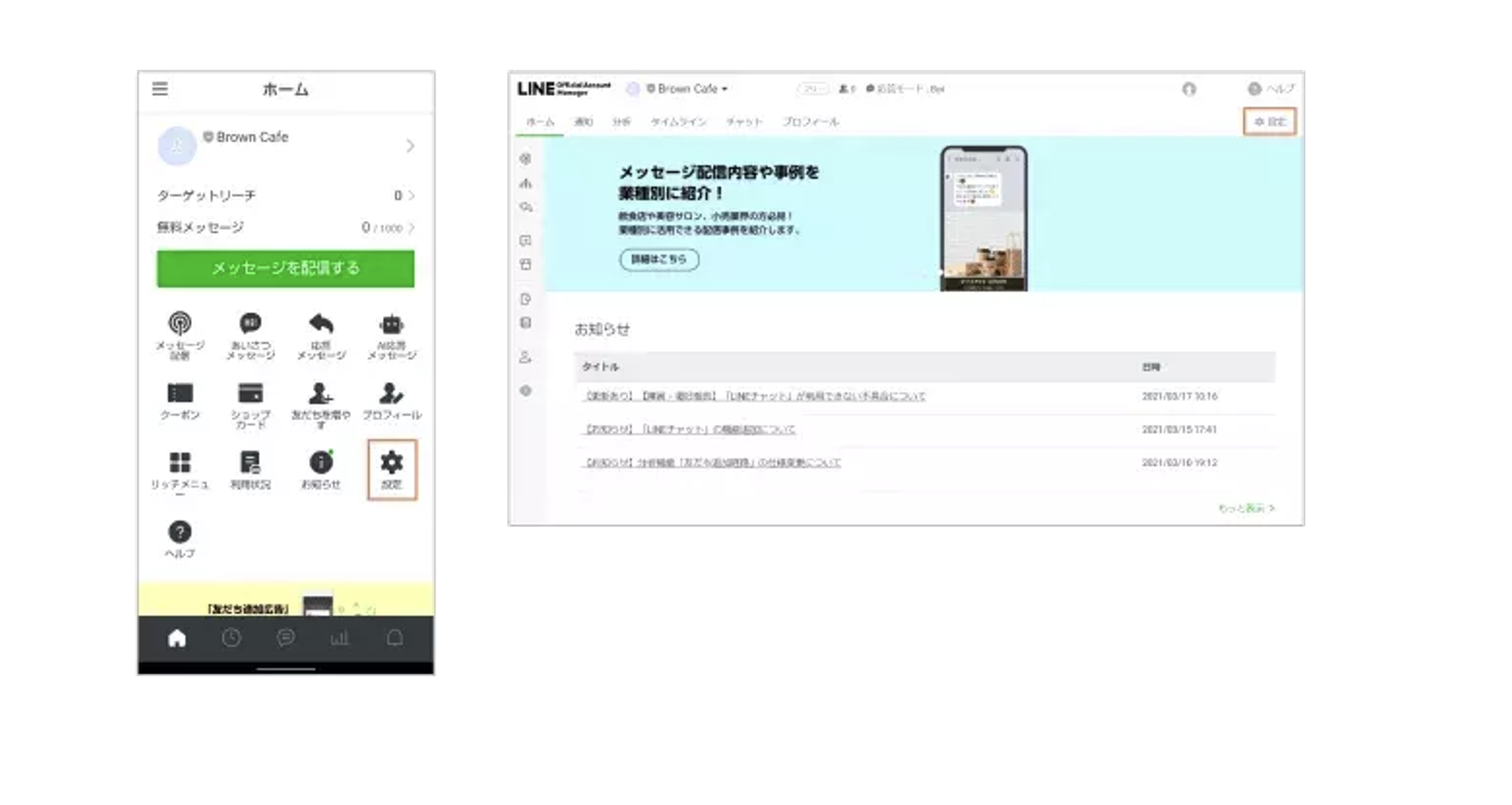Click the タイトル column header
Viewport: 1512px width, 805px height.
pyautogui.click(x=600, y=367)
